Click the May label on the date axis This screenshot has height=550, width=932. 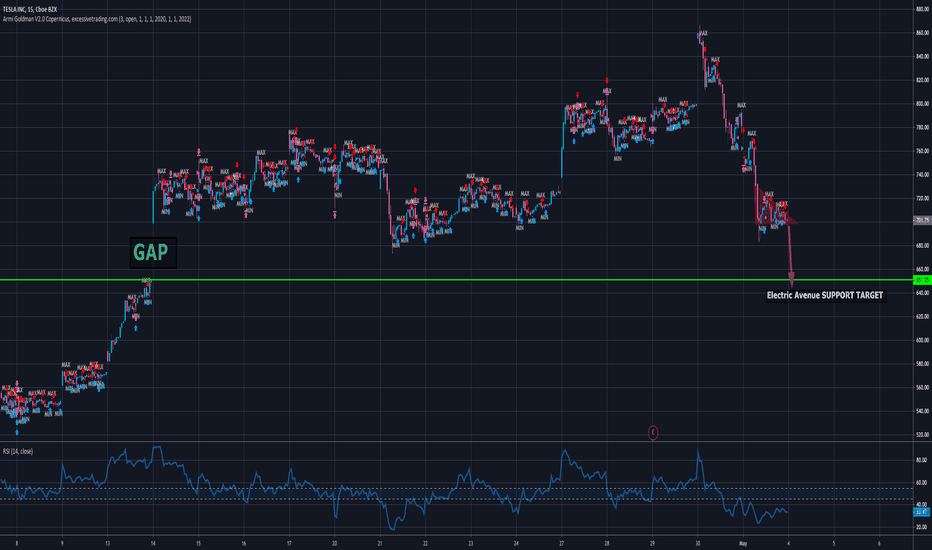(x=742, y=543)
